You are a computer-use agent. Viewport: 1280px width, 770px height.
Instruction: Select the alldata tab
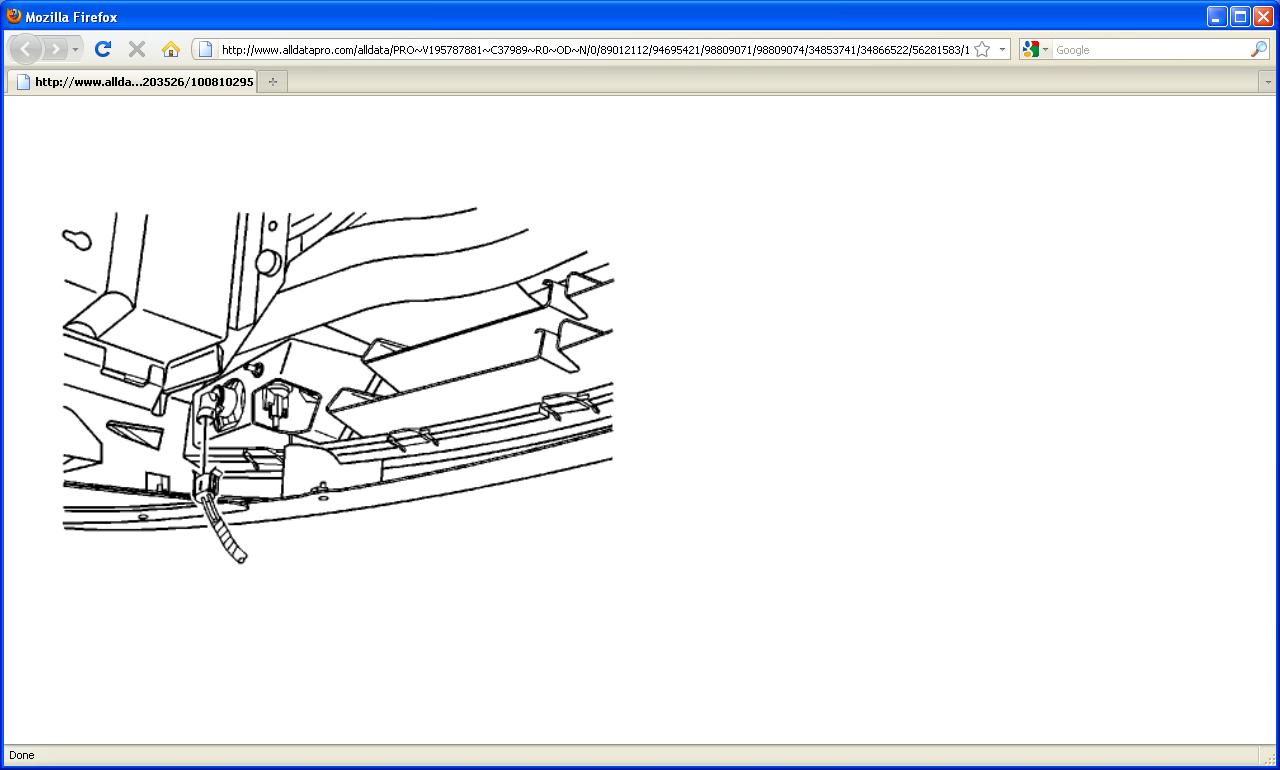tap(132, 82)
